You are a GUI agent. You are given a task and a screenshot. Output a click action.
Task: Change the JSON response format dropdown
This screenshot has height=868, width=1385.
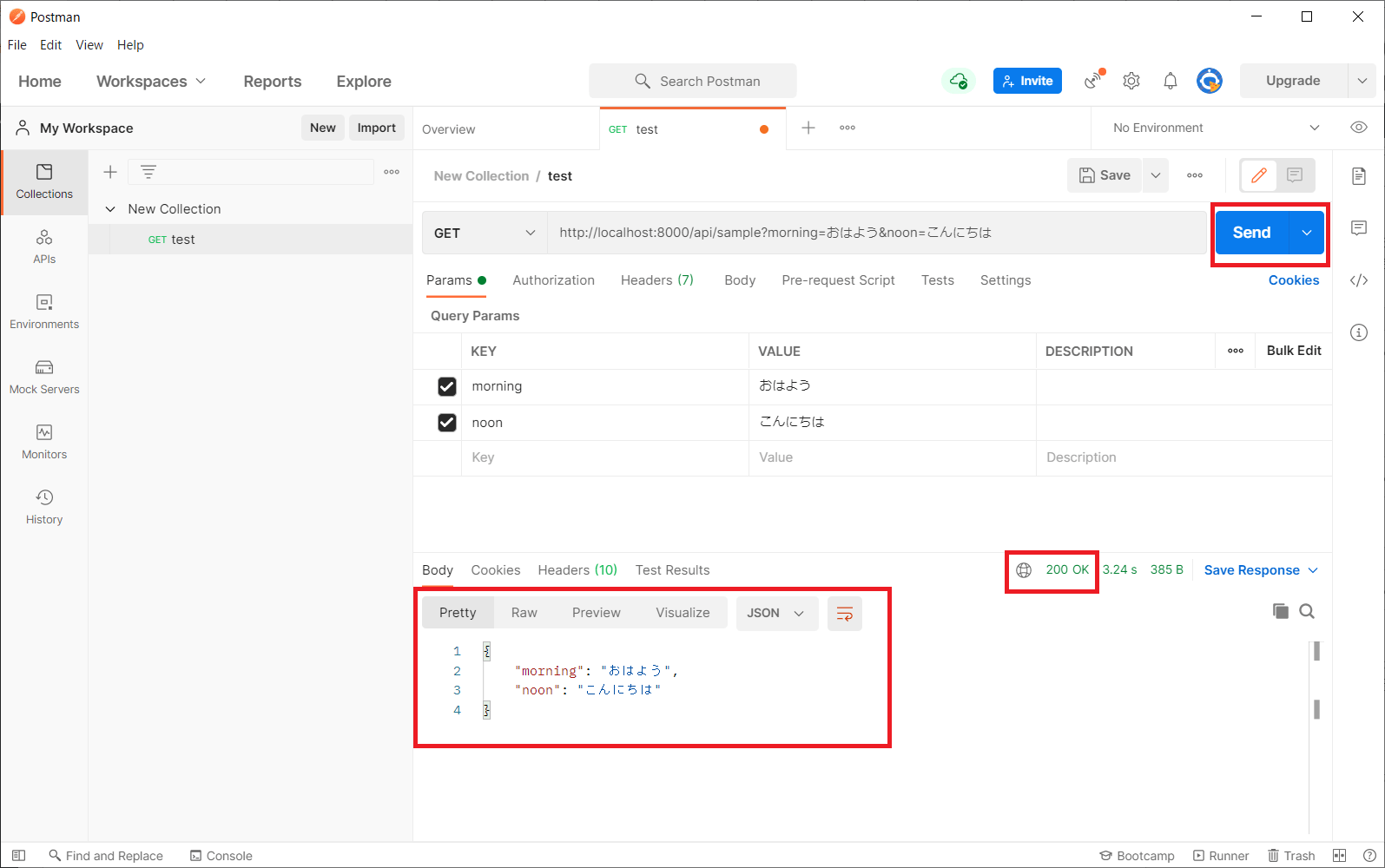pos(776,614)
